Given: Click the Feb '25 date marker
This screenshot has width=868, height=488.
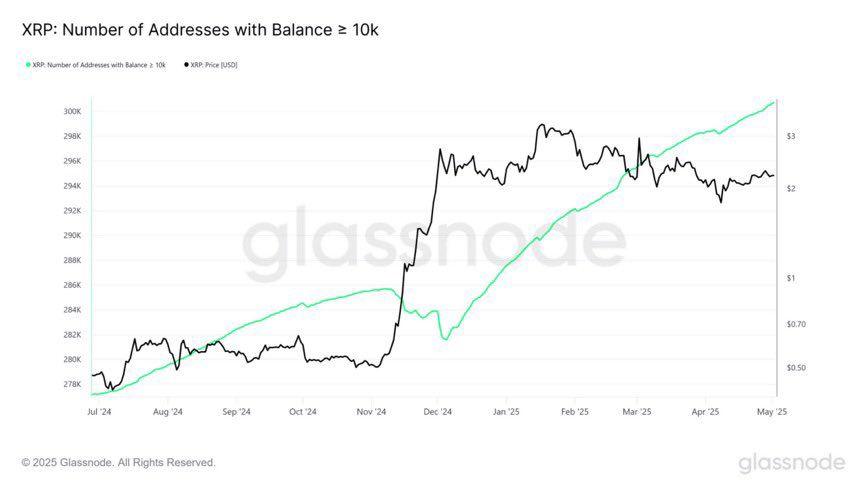Looking at the screenshot, I should (574, 411).
